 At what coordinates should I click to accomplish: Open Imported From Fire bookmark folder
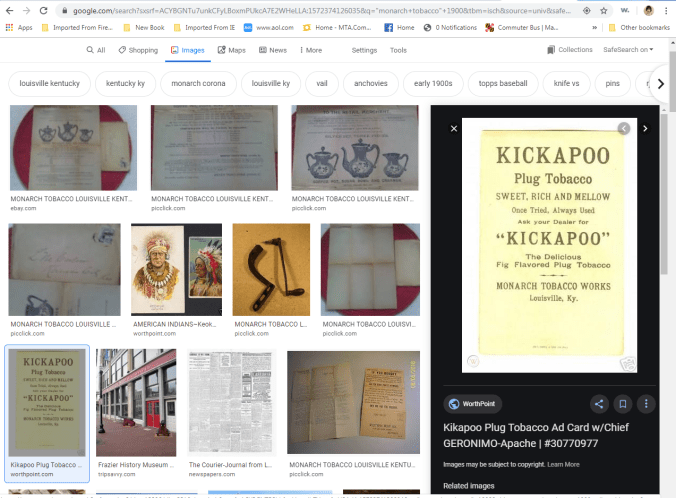pos(77,28)
